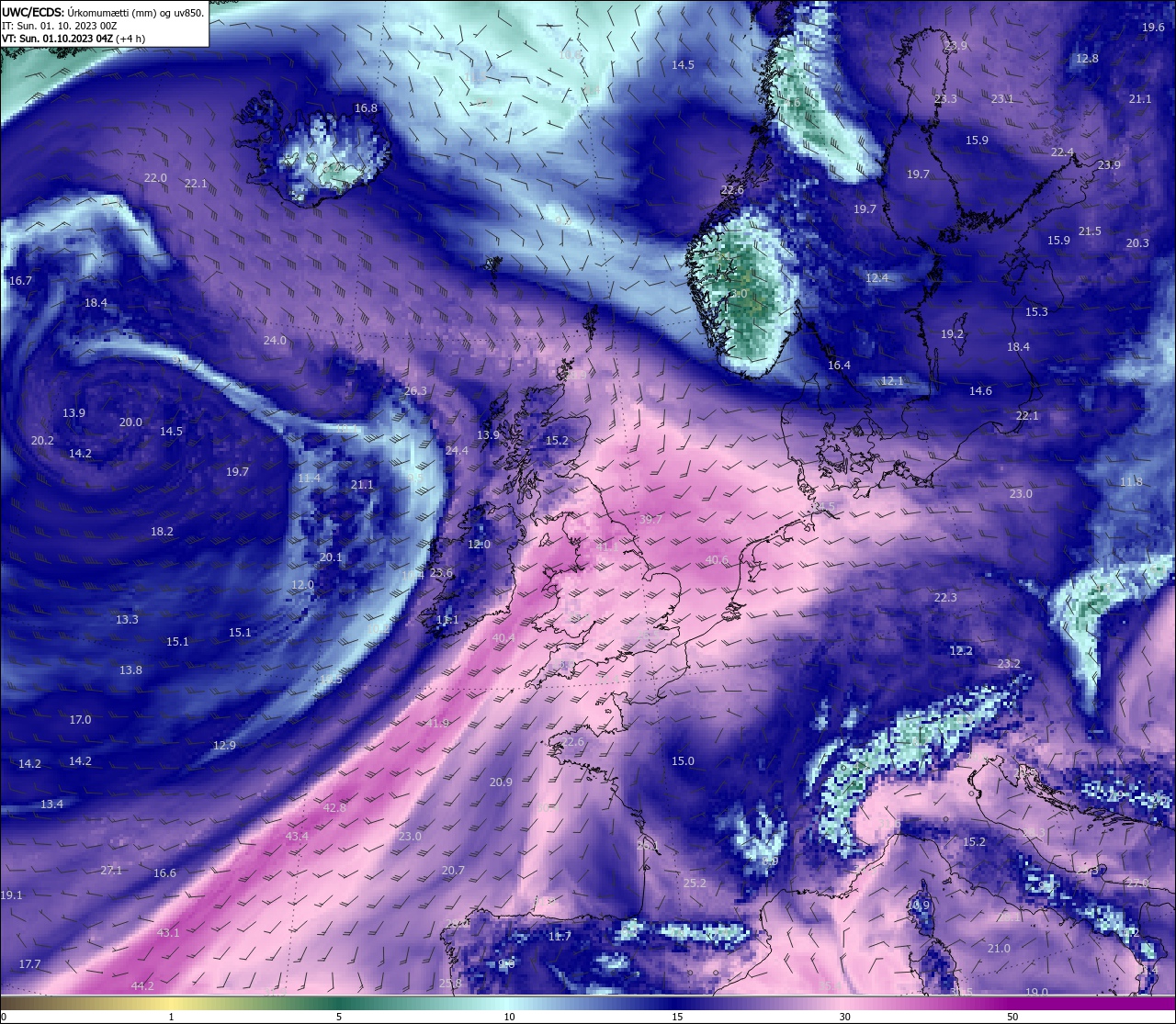
Task: Click the 'VT: Sun. 01.10.2023 04Z (+4 h)' line
Action: pyautogui.click(x=73, y=39)
